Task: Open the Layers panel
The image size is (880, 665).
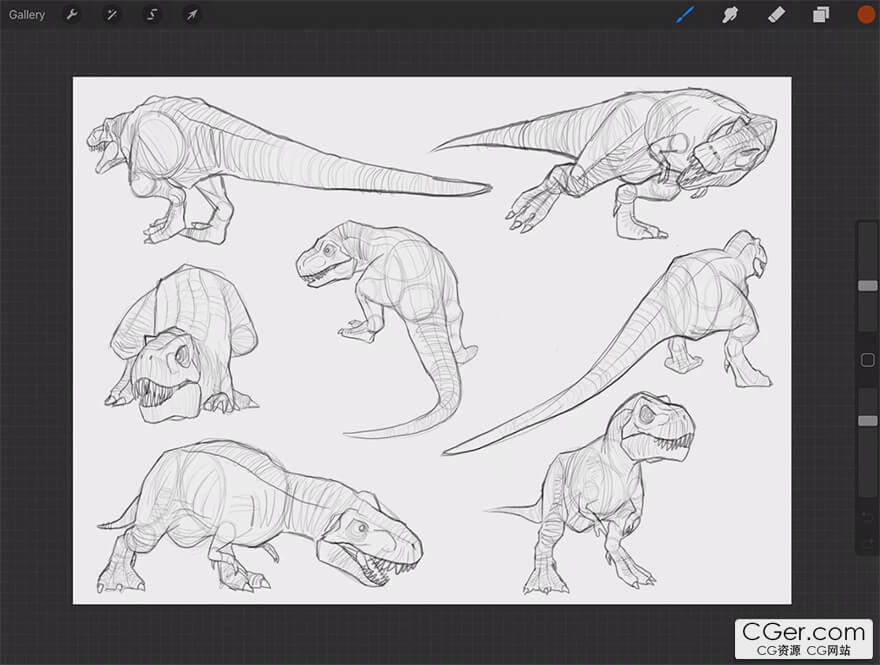Action: click(821, 15)
